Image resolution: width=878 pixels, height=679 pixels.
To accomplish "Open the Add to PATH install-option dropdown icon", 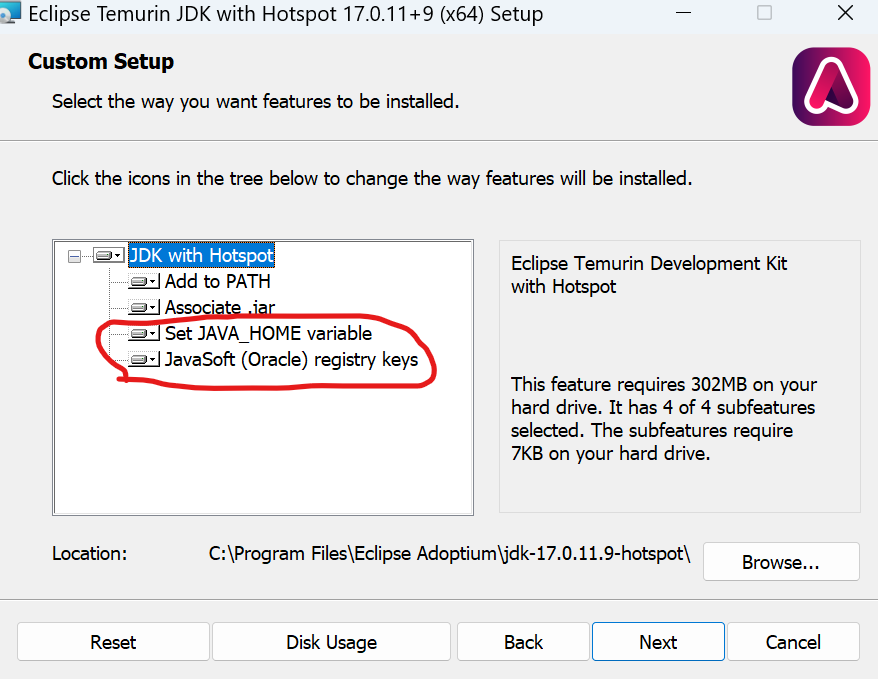I will pos(144,281).
